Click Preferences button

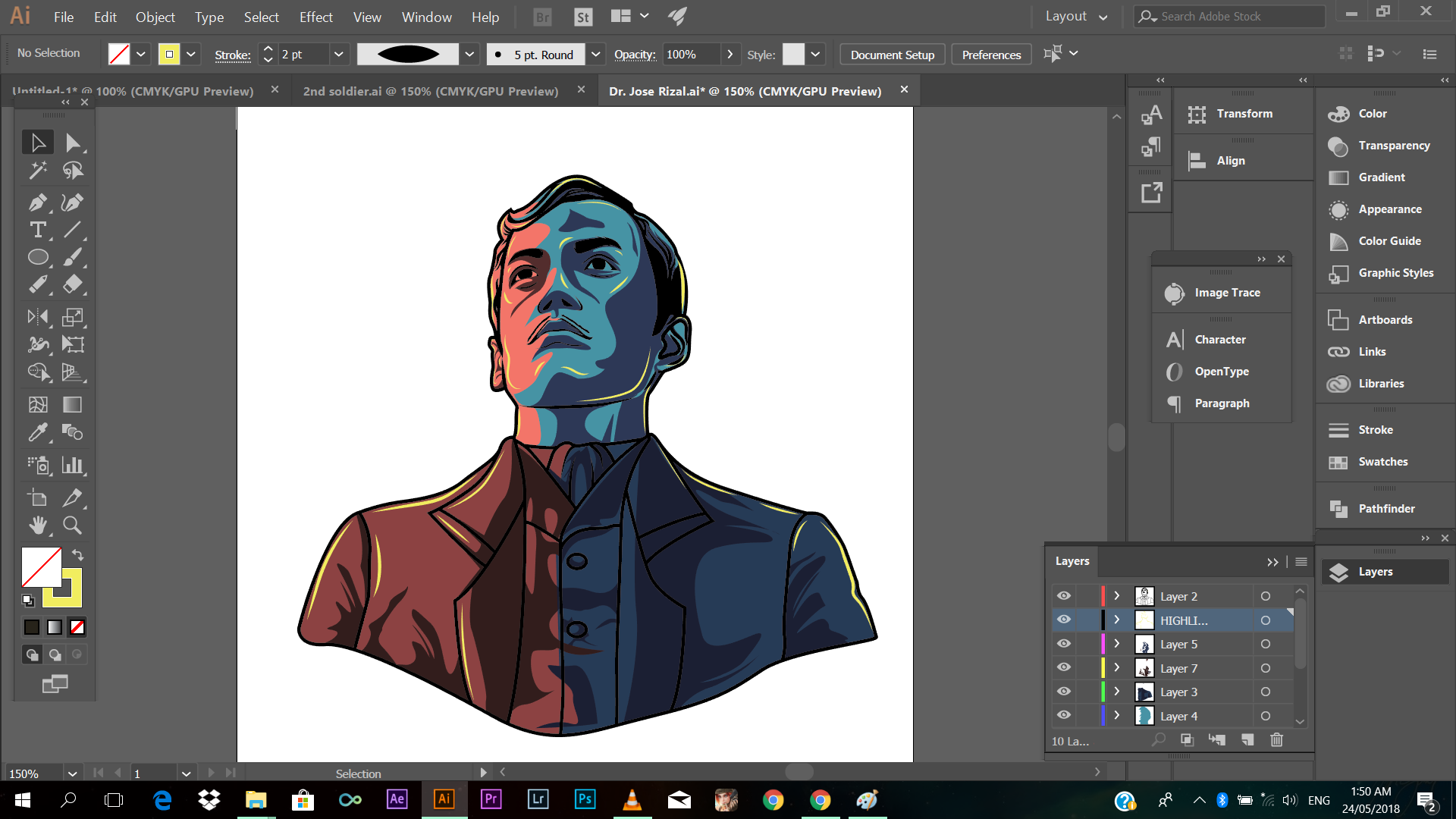991,55
